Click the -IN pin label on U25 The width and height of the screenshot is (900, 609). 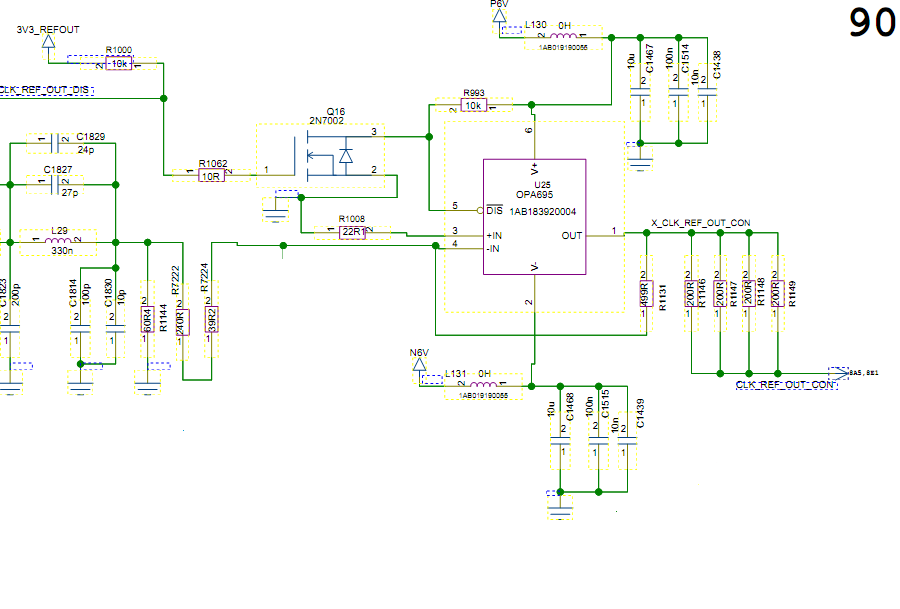tap(493, 249)
